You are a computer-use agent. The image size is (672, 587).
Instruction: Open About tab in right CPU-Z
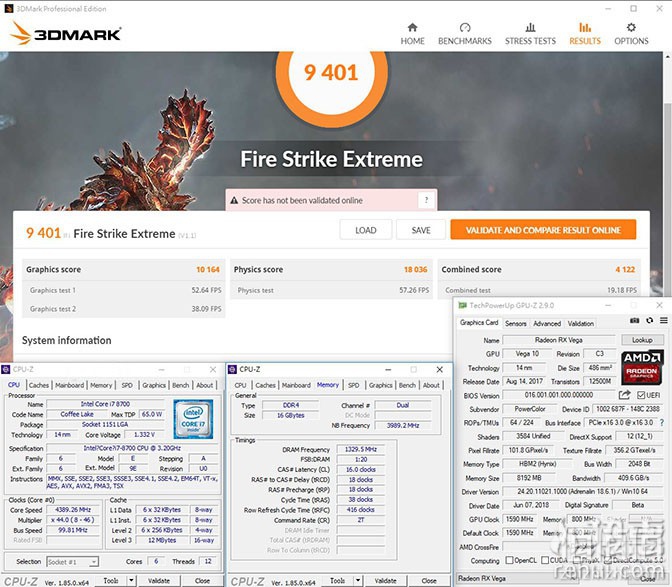point(431,385)
